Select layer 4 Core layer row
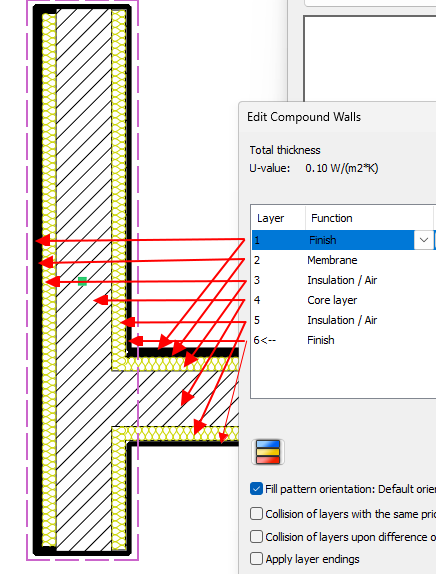The height and width of the screenshot is (574, 436). [344, 300]
